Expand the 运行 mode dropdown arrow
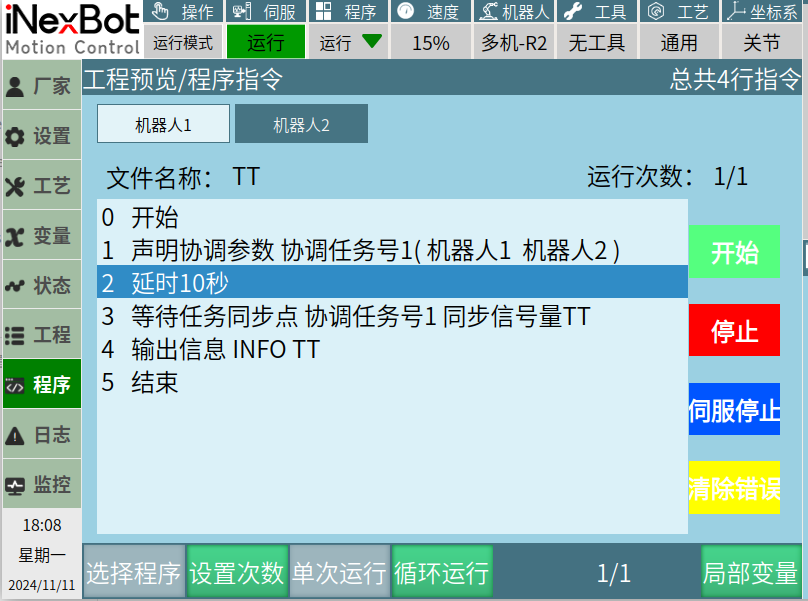The width and height of the screenshot is (808, 601). 372,42
